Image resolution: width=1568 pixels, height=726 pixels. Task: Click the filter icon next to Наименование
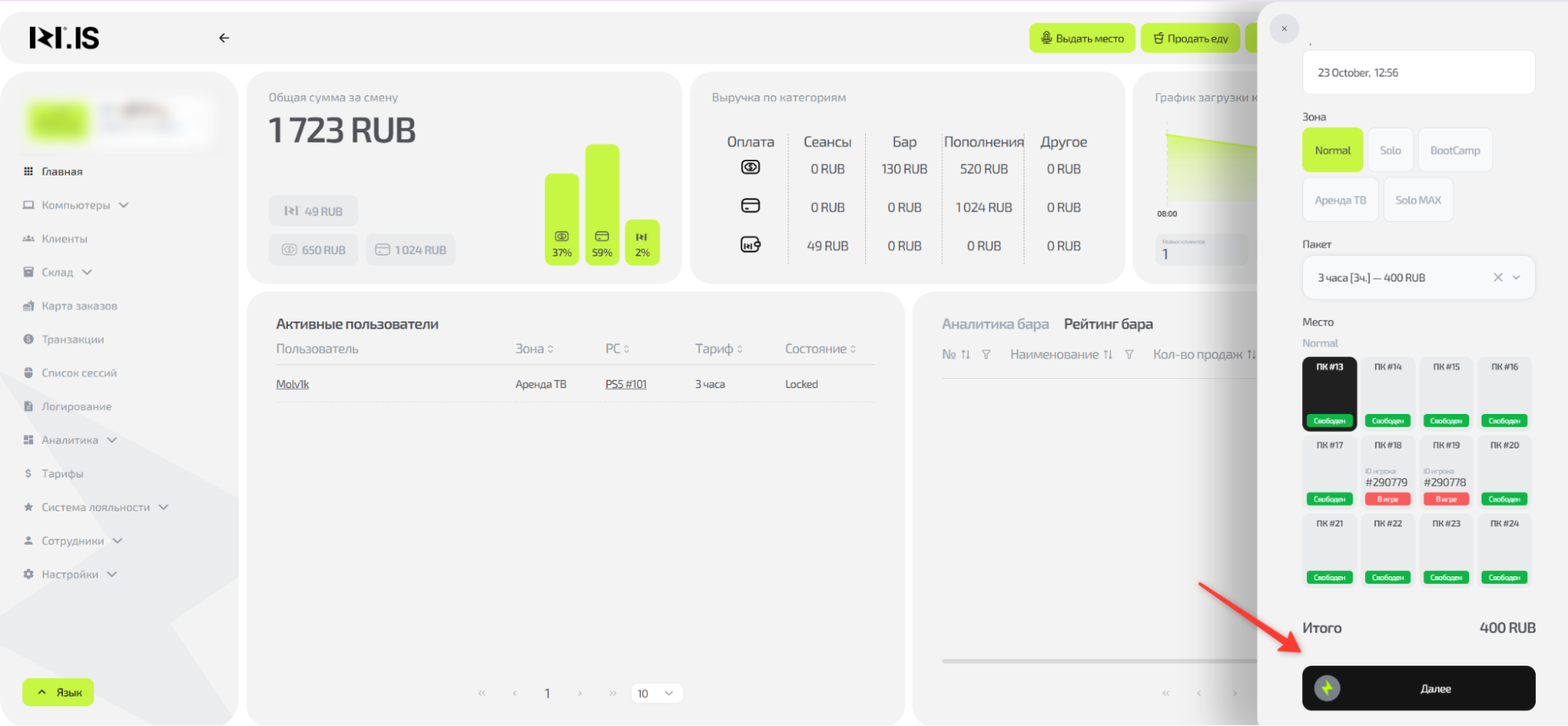click(x=1129, y=355)
